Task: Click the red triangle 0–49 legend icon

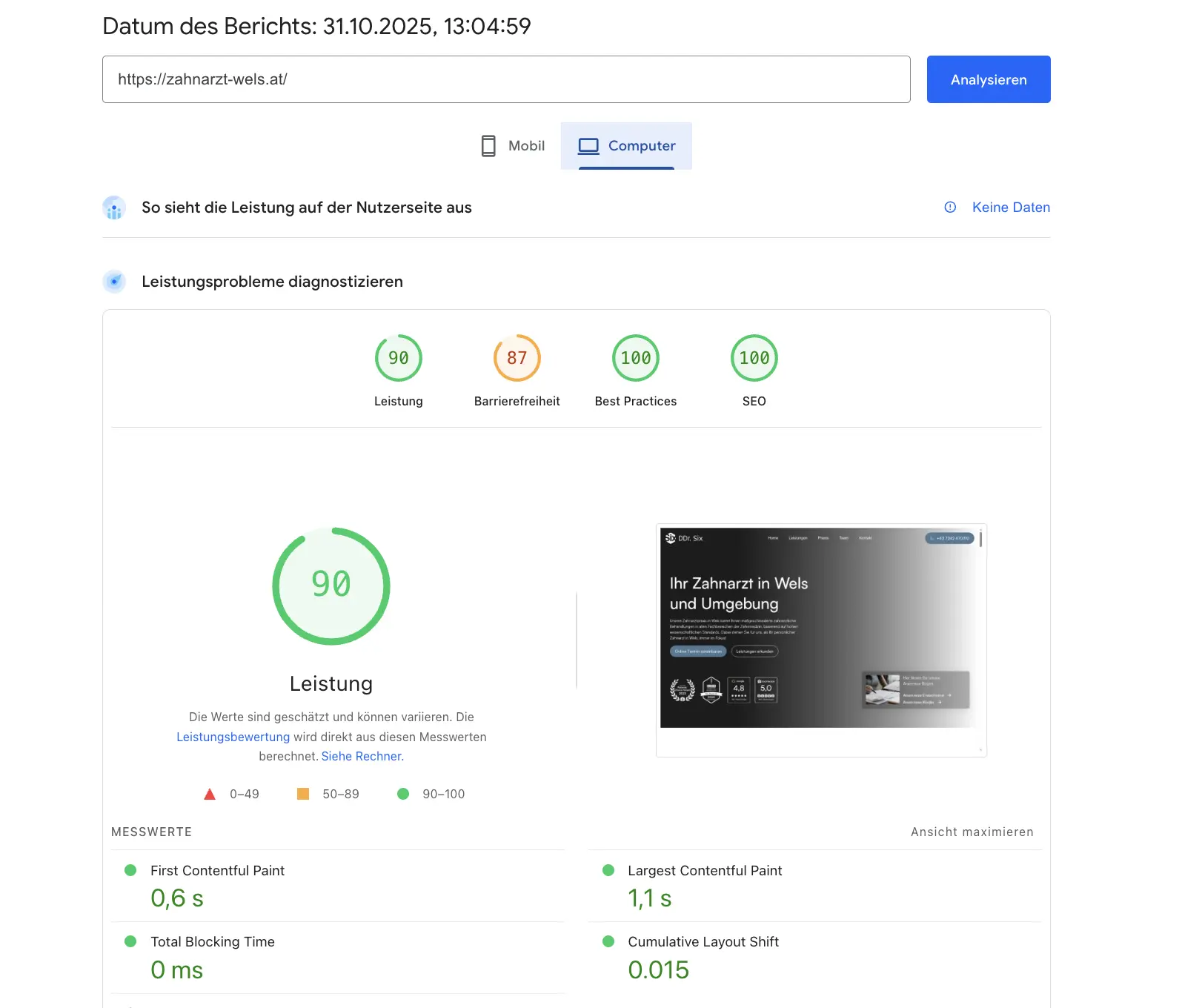Action: point(210,794)
